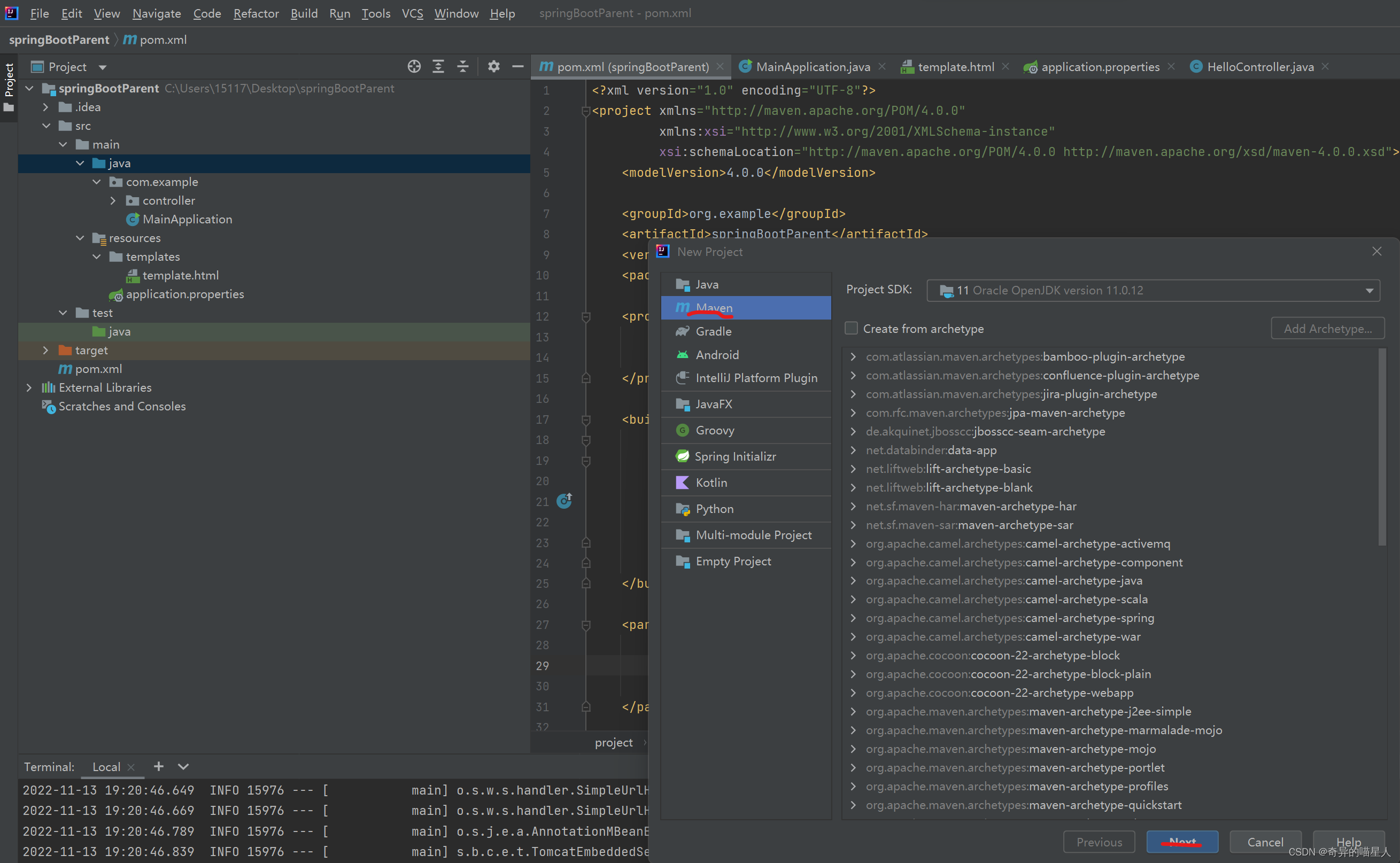Click the gutter run icon on line 21
This screenshot has width=1400, height=863.
[x=564, y=501]
